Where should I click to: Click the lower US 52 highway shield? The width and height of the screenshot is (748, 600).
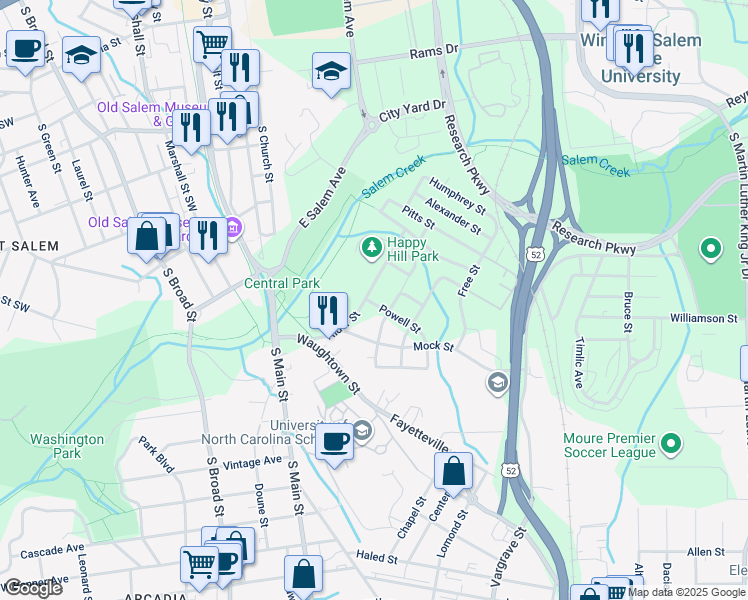(510, 471)
